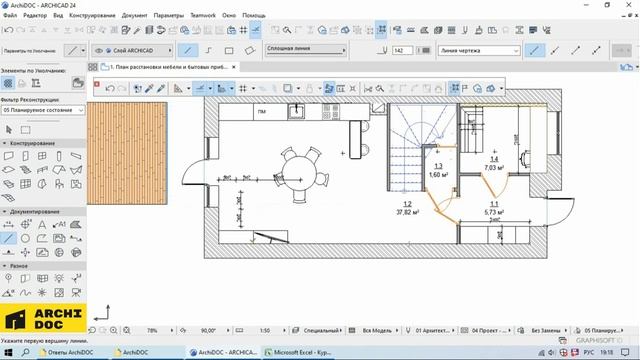Image resolution: width=640 pixels, height=360 pixels.
Task: Select the Object (chair) tool
Action: point(59,184)
